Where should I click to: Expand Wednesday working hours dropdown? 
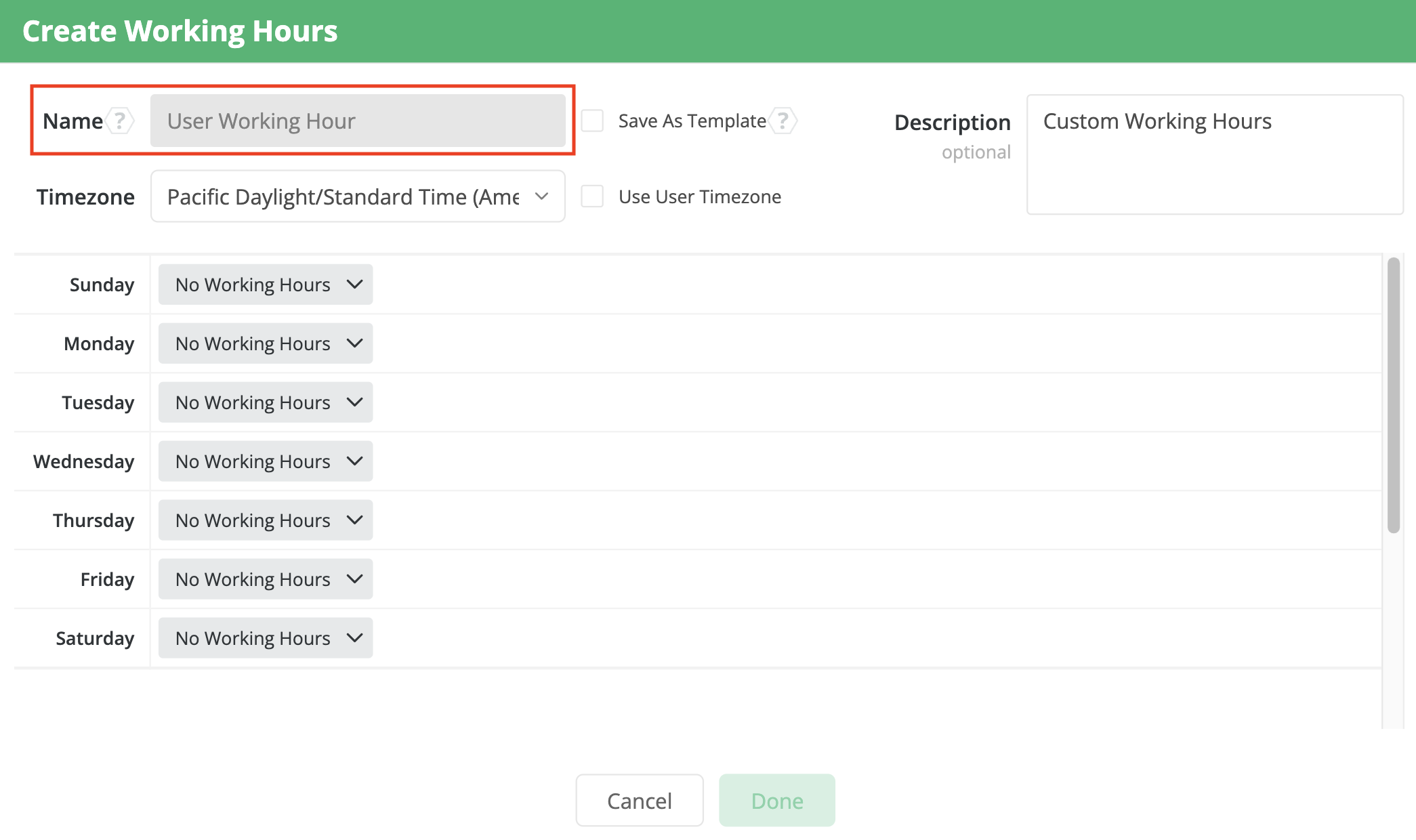point(265,461)
